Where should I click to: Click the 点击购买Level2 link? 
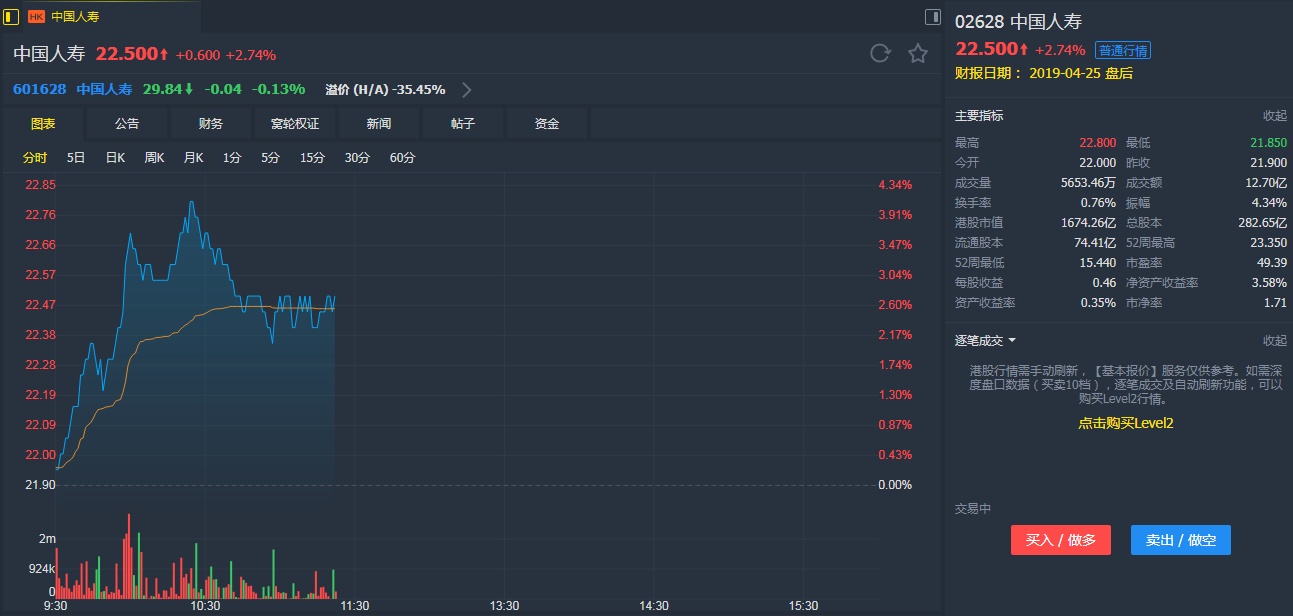[x=1125, y=423]
